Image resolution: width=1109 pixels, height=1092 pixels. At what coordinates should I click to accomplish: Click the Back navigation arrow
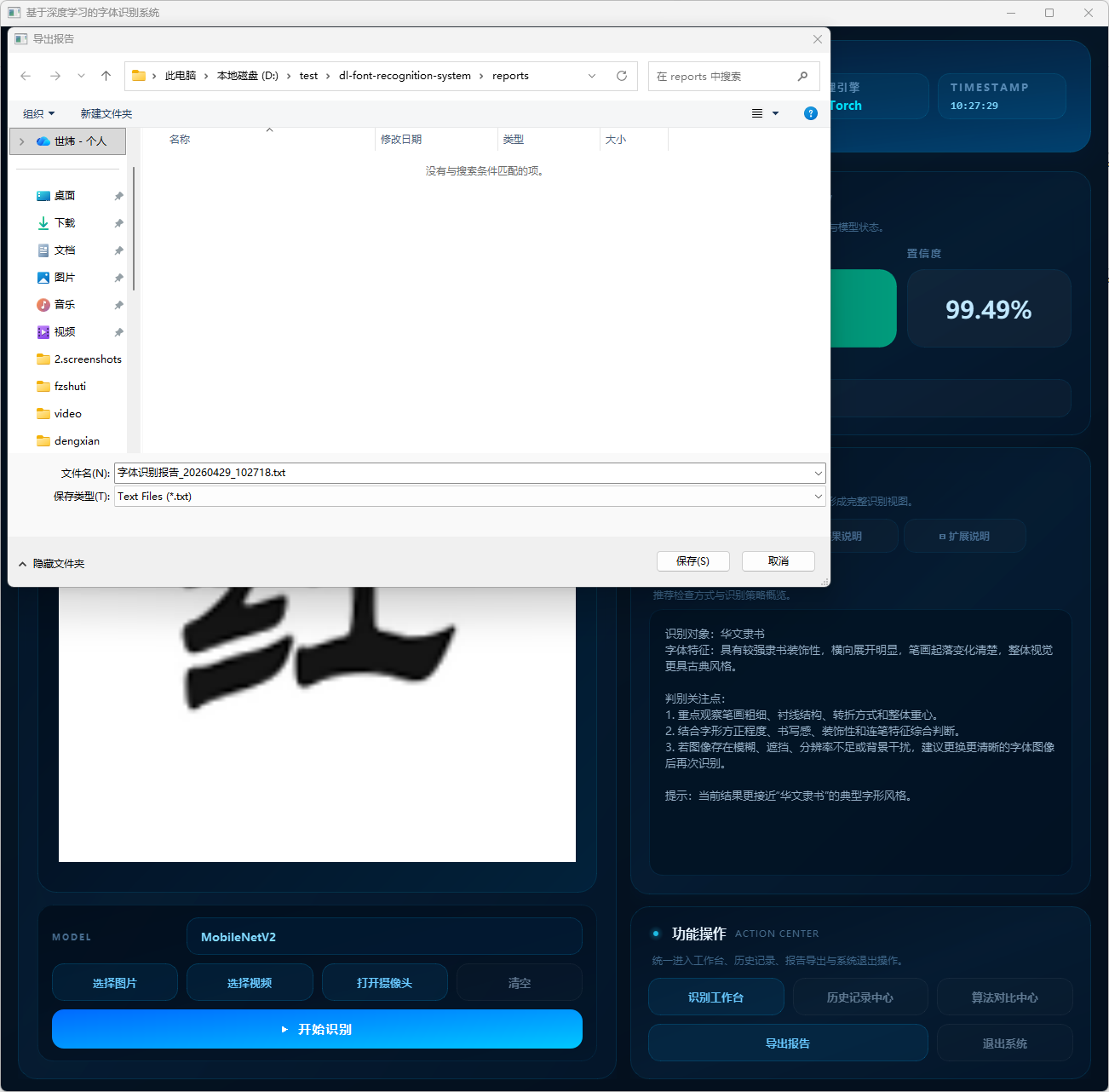26,76
